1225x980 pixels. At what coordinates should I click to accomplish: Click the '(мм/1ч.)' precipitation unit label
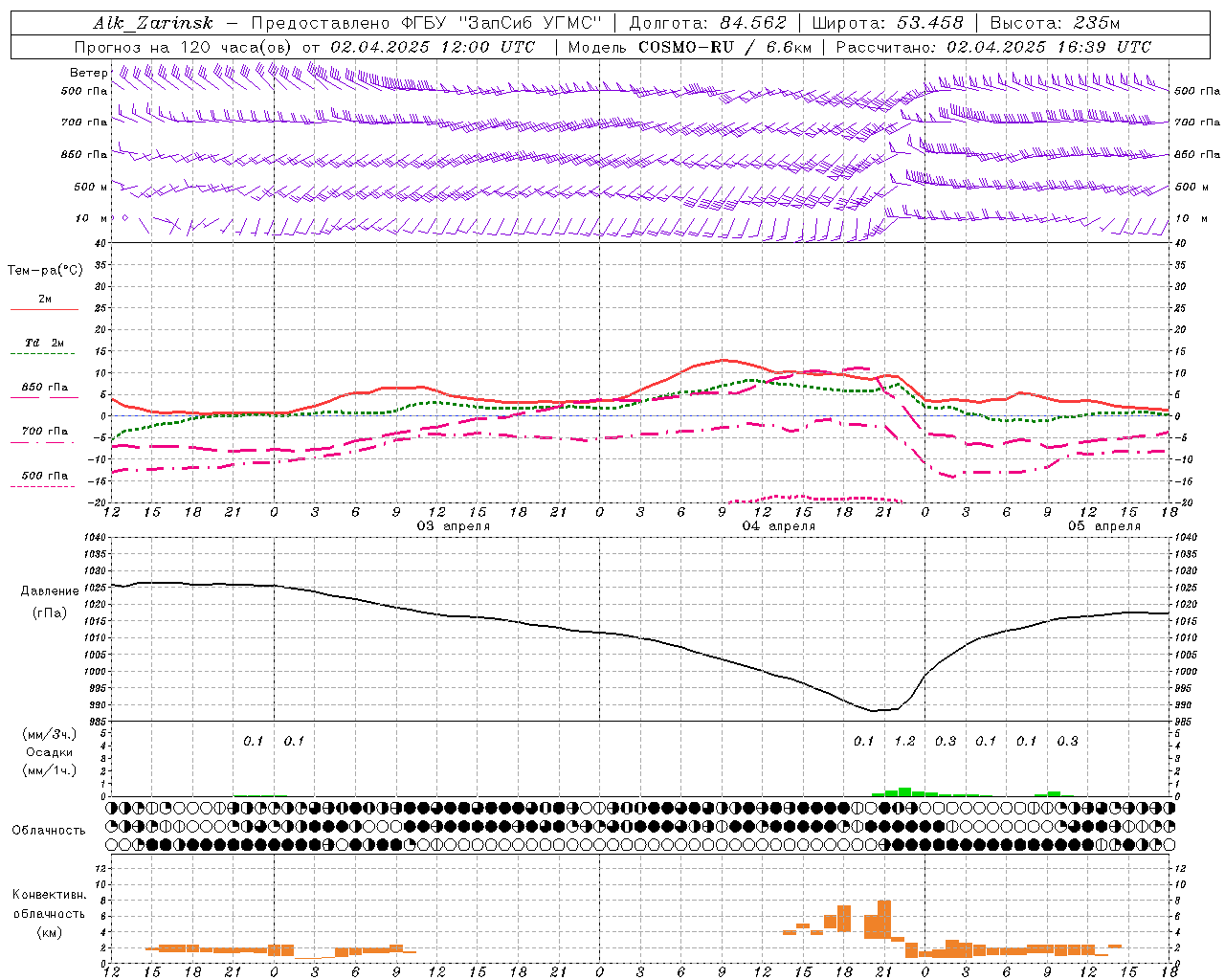pos(50,770)
